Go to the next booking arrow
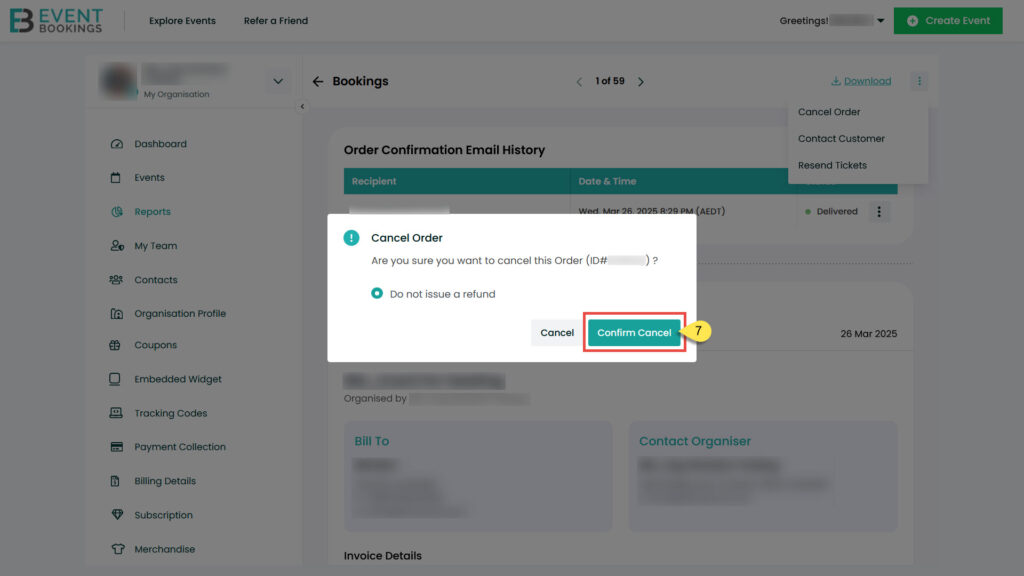Viewport: 1024px width, 576px height. [x=641, y=82]
